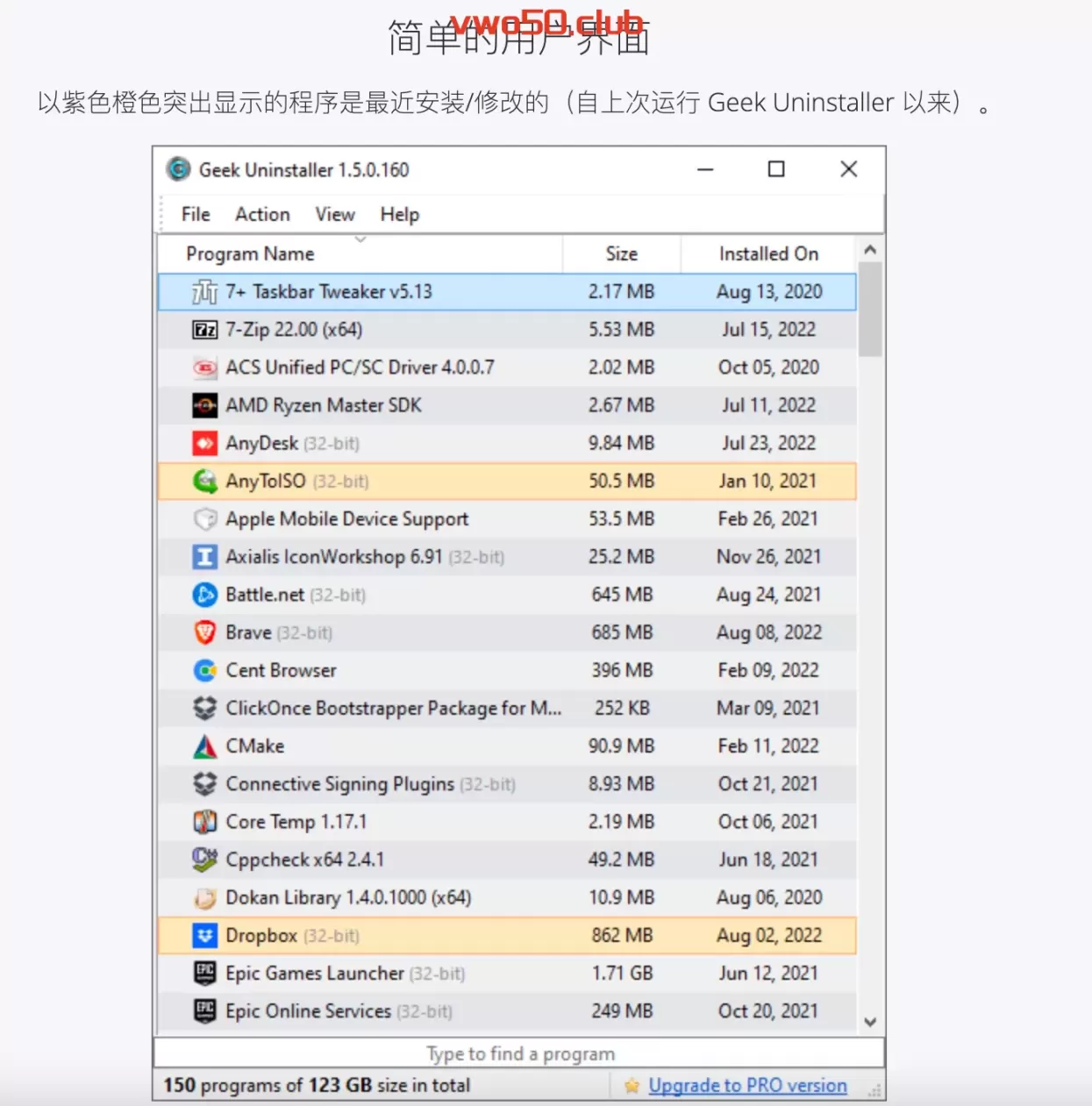Open the Action menu

(x=262, y=215)
